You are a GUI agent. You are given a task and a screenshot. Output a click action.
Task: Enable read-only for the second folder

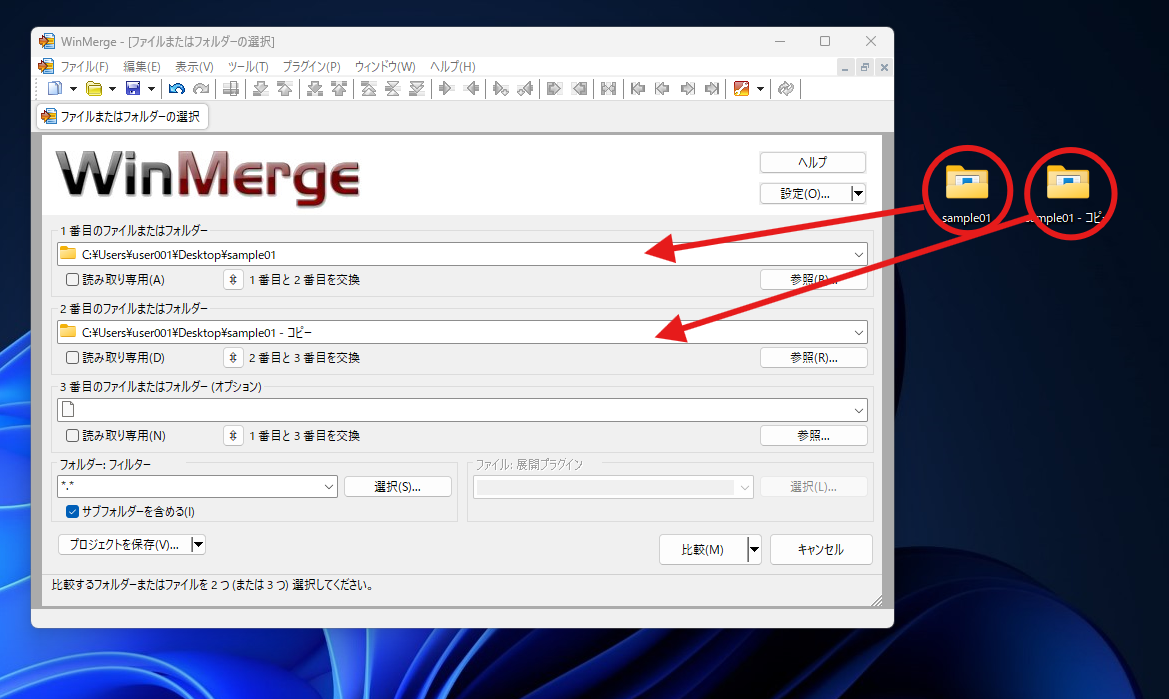click(70, 357)
